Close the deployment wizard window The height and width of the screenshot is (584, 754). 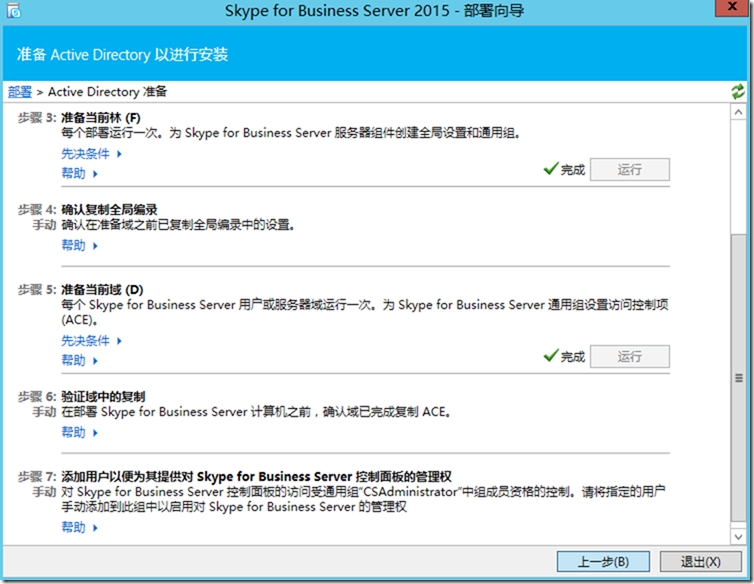point(732,8)
